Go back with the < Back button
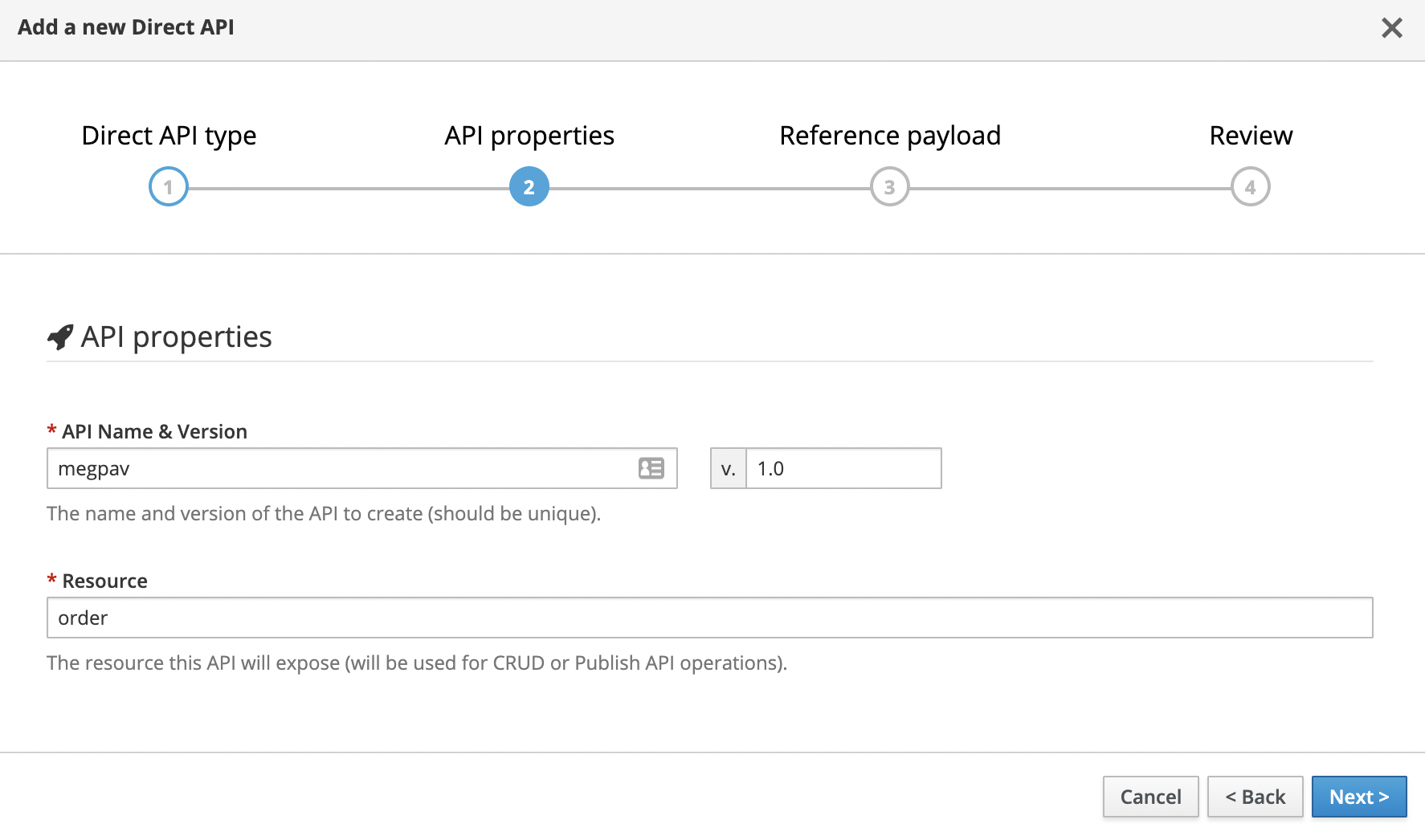1425x840 pixels. (1255, 797)
